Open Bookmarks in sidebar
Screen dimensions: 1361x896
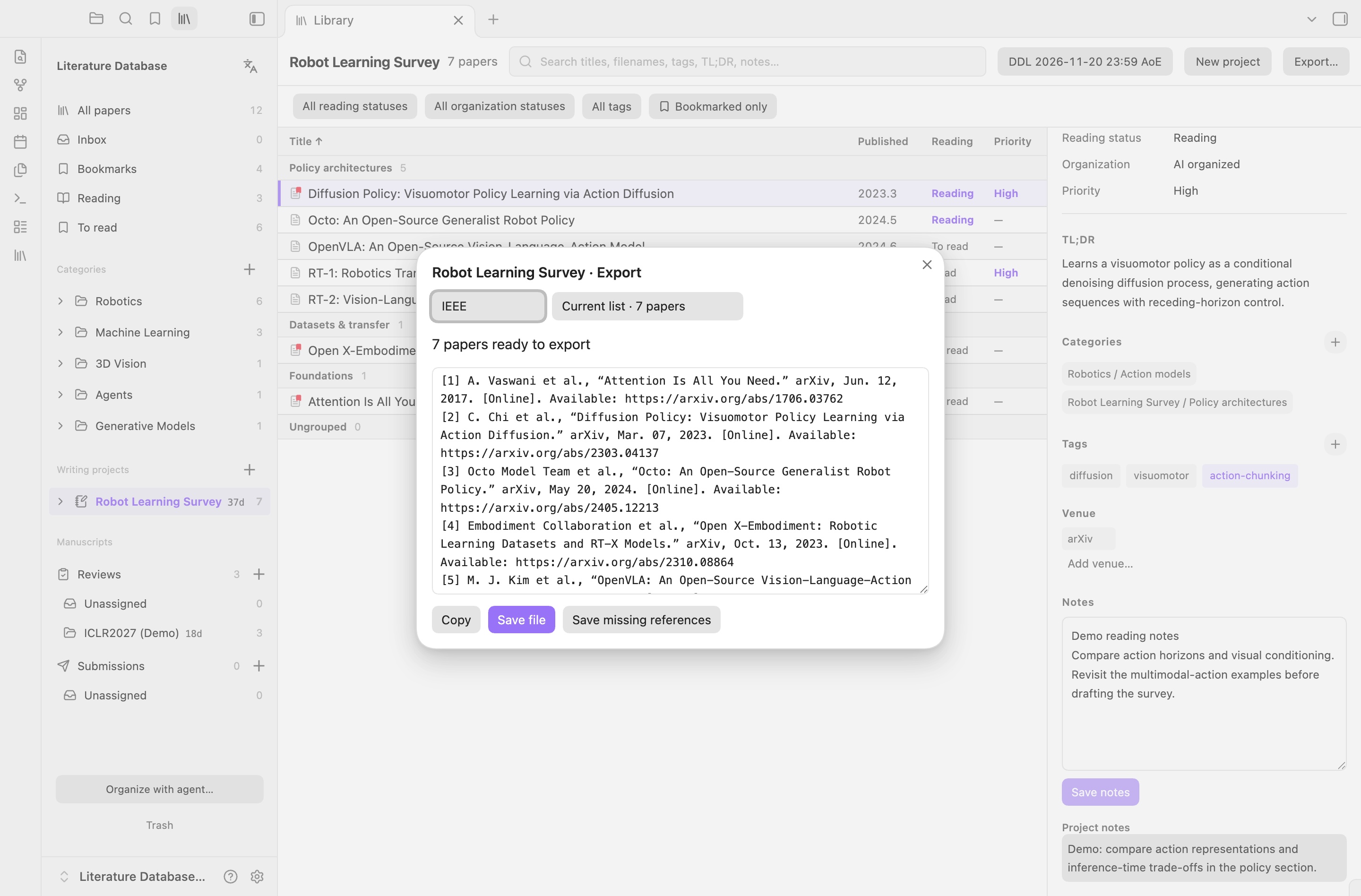[160, 169]
